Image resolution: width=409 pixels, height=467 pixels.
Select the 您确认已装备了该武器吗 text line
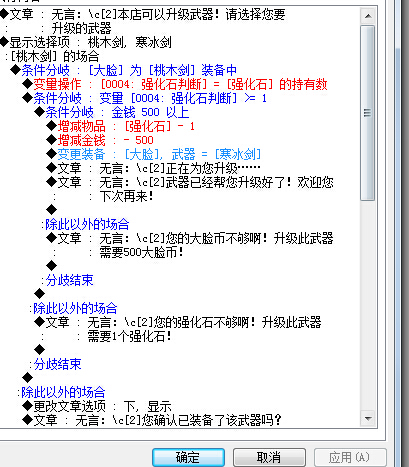(152, 420)
